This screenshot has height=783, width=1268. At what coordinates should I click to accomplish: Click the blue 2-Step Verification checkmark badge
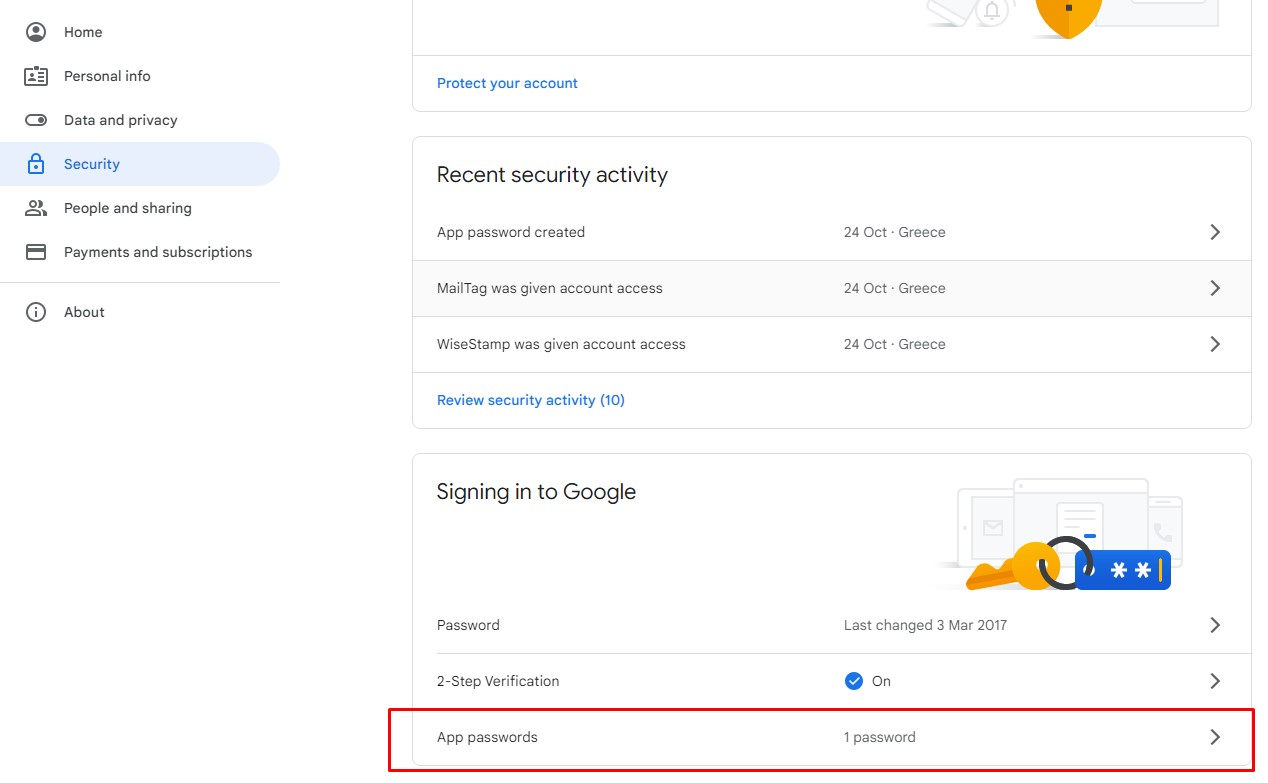pyautogui.click(x=853, y=680)
